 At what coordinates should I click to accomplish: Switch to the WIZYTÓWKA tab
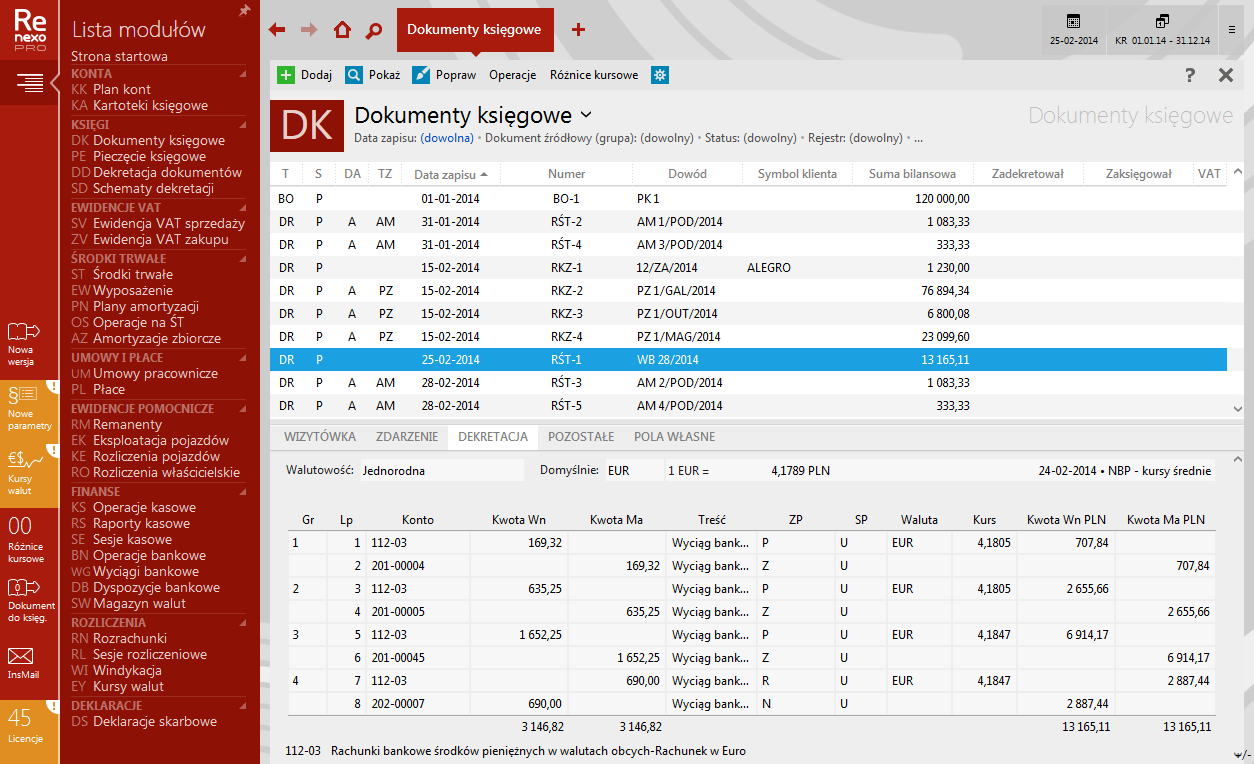[x=320, y=437]
